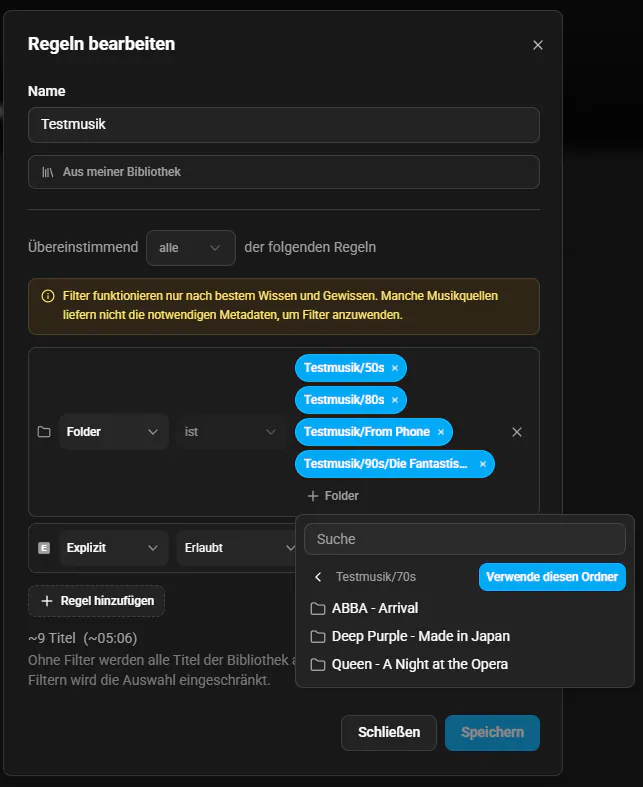Viewport: 643px width, 787px height.
Task: Open the Folder rule type dropdown
Action: pyautogui.click(x=113, y=432)
